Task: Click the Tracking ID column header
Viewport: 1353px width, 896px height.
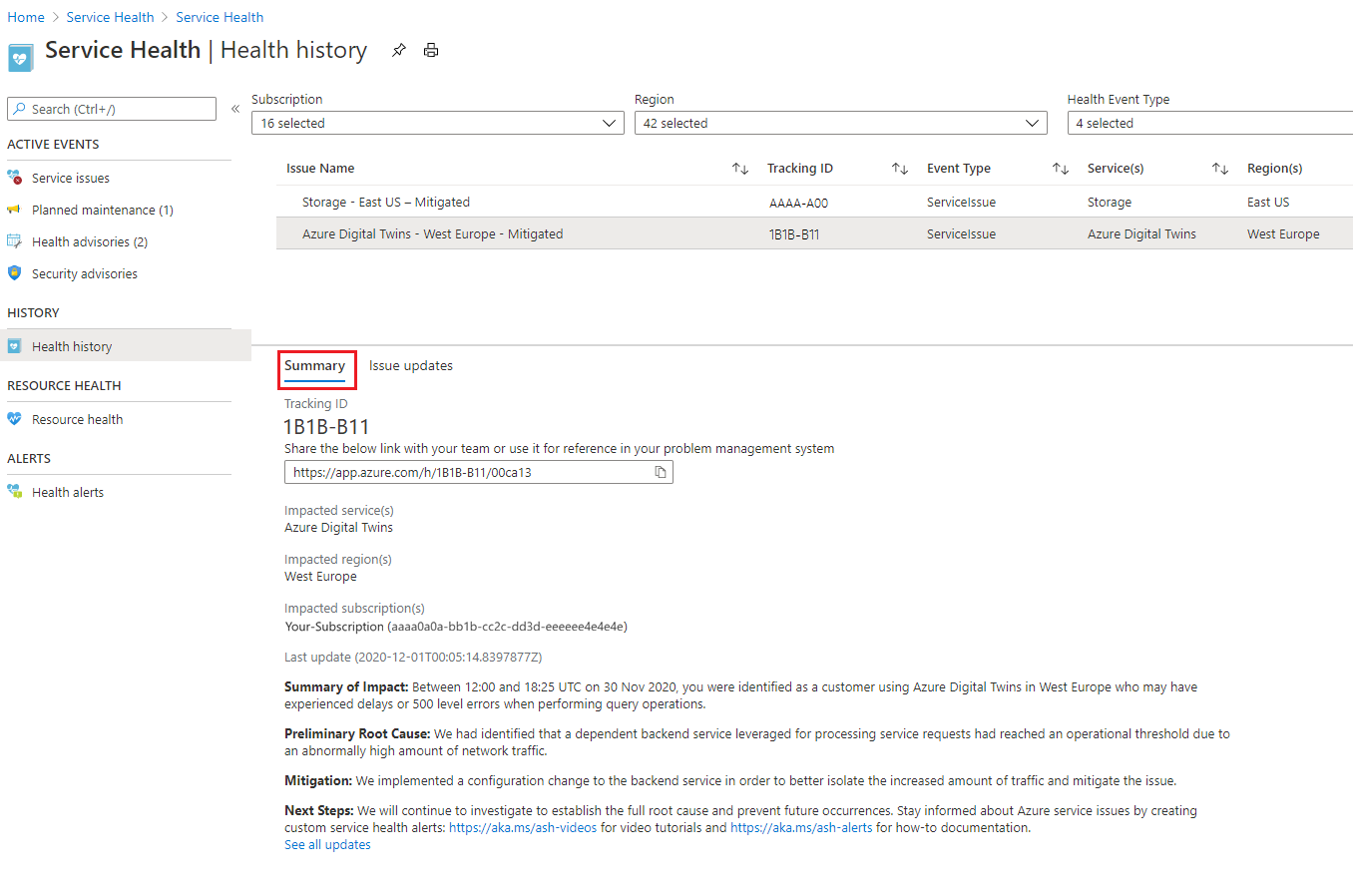Action: (800, 169)
